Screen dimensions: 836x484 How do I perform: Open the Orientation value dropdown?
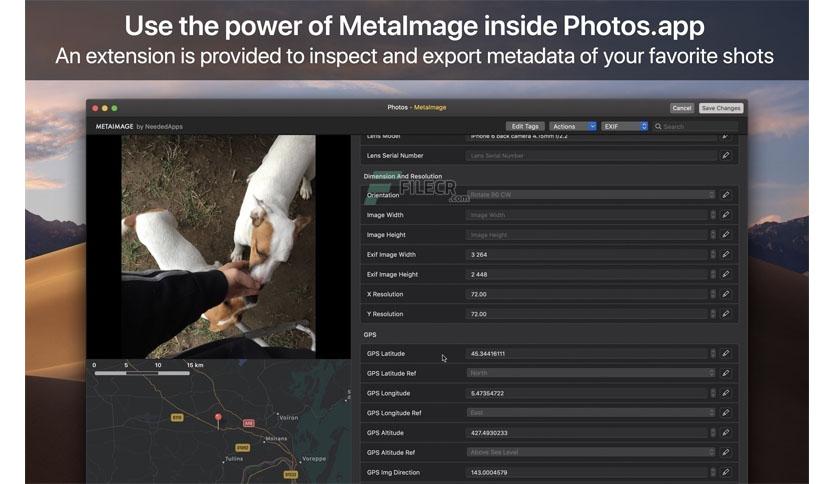point(591,195)
